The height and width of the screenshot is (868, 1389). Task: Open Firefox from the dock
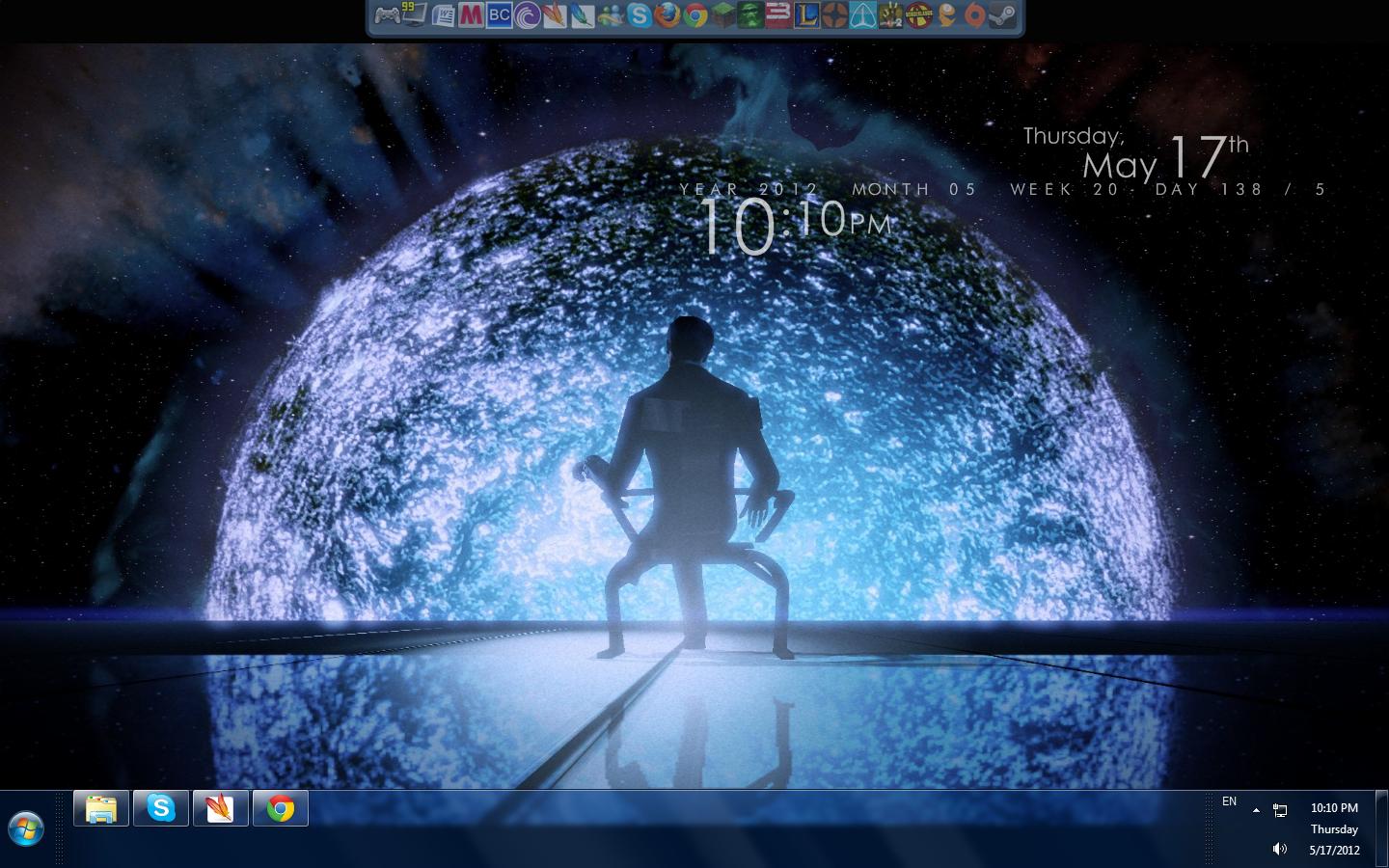click(x=667, y=15)
